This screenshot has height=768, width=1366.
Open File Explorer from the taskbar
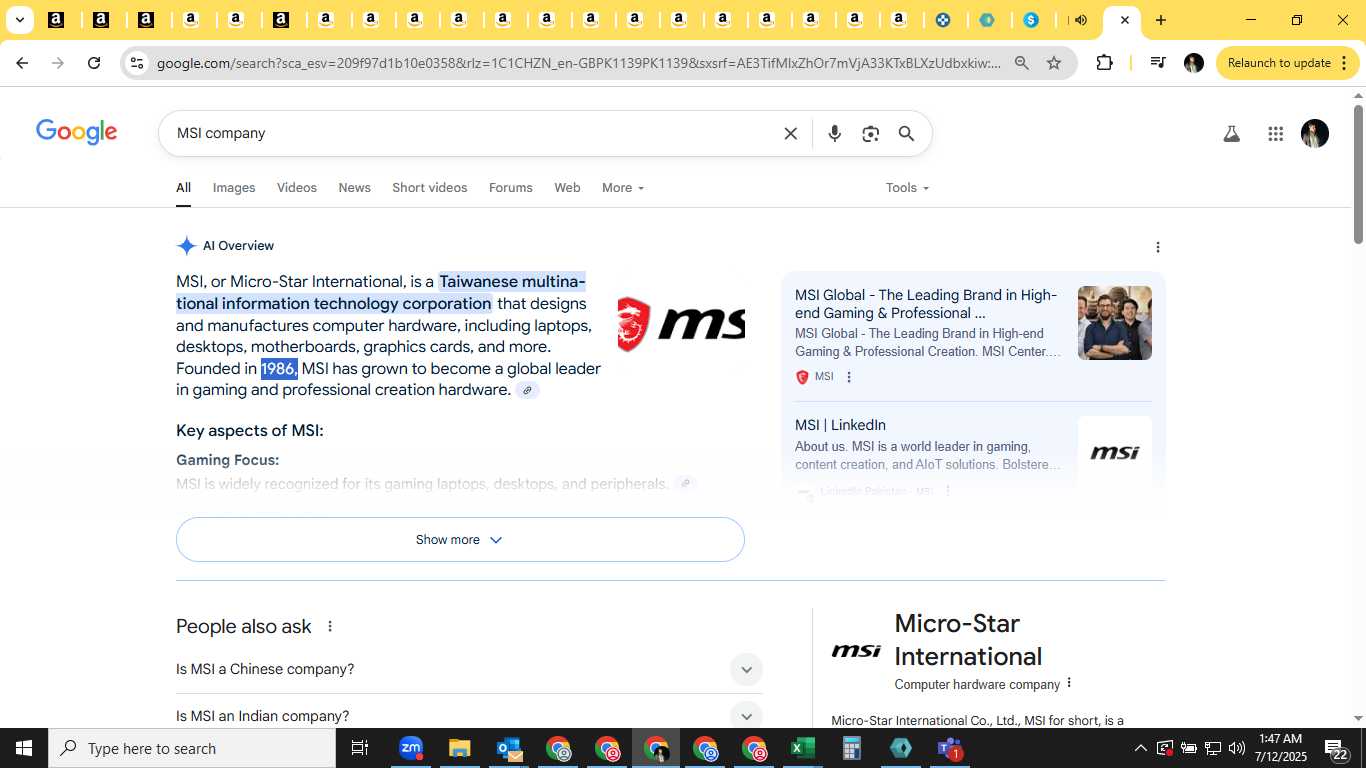pyautogui.click(x=459, y=748)
